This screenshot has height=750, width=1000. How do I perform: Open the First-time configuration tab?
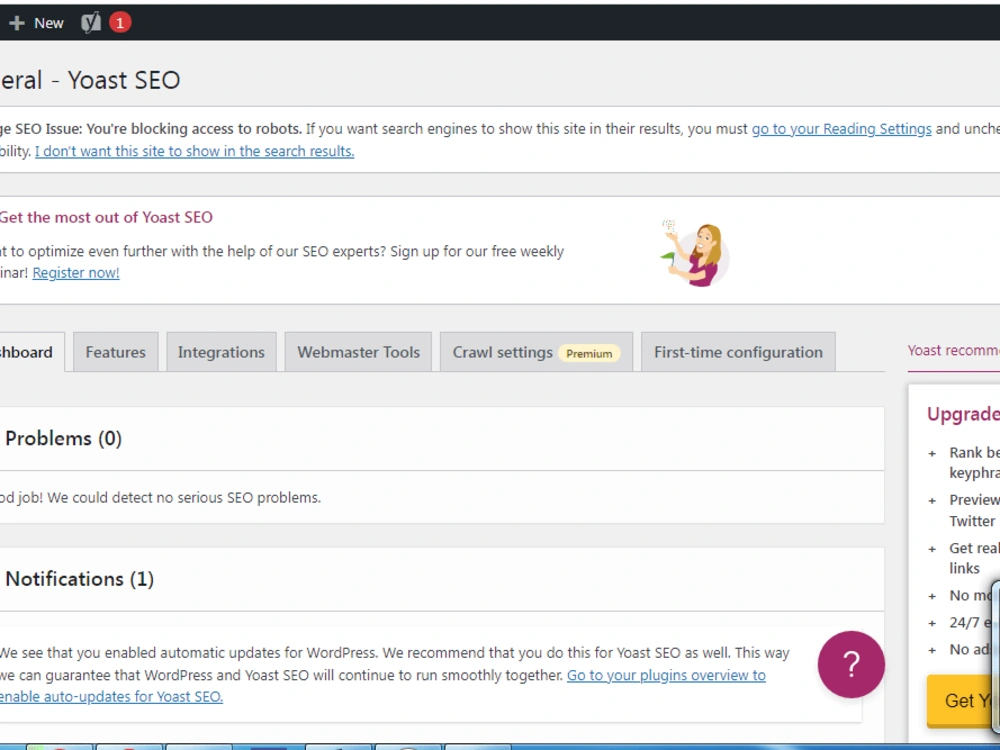(x=738, y=352)
